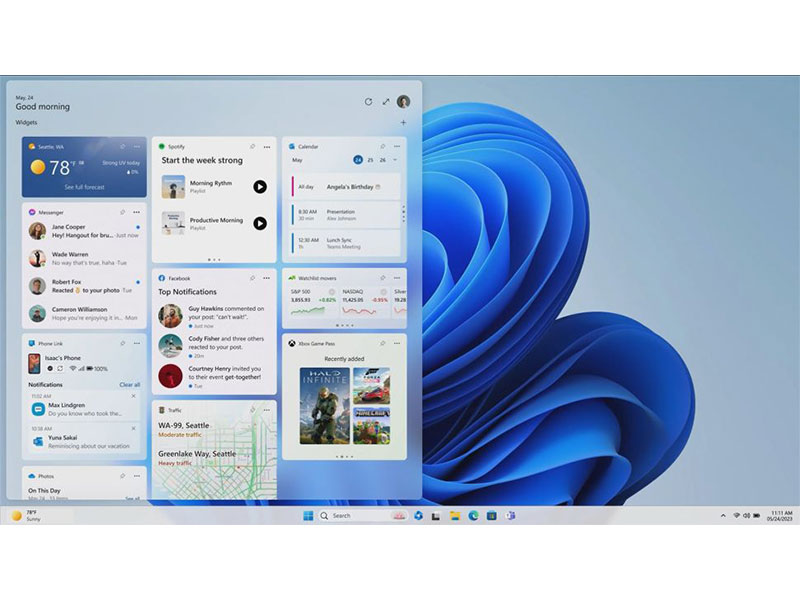The image size is (800, 600).
Task: Open Wade Warren's conversation
Action: click(x=84, y=258)
